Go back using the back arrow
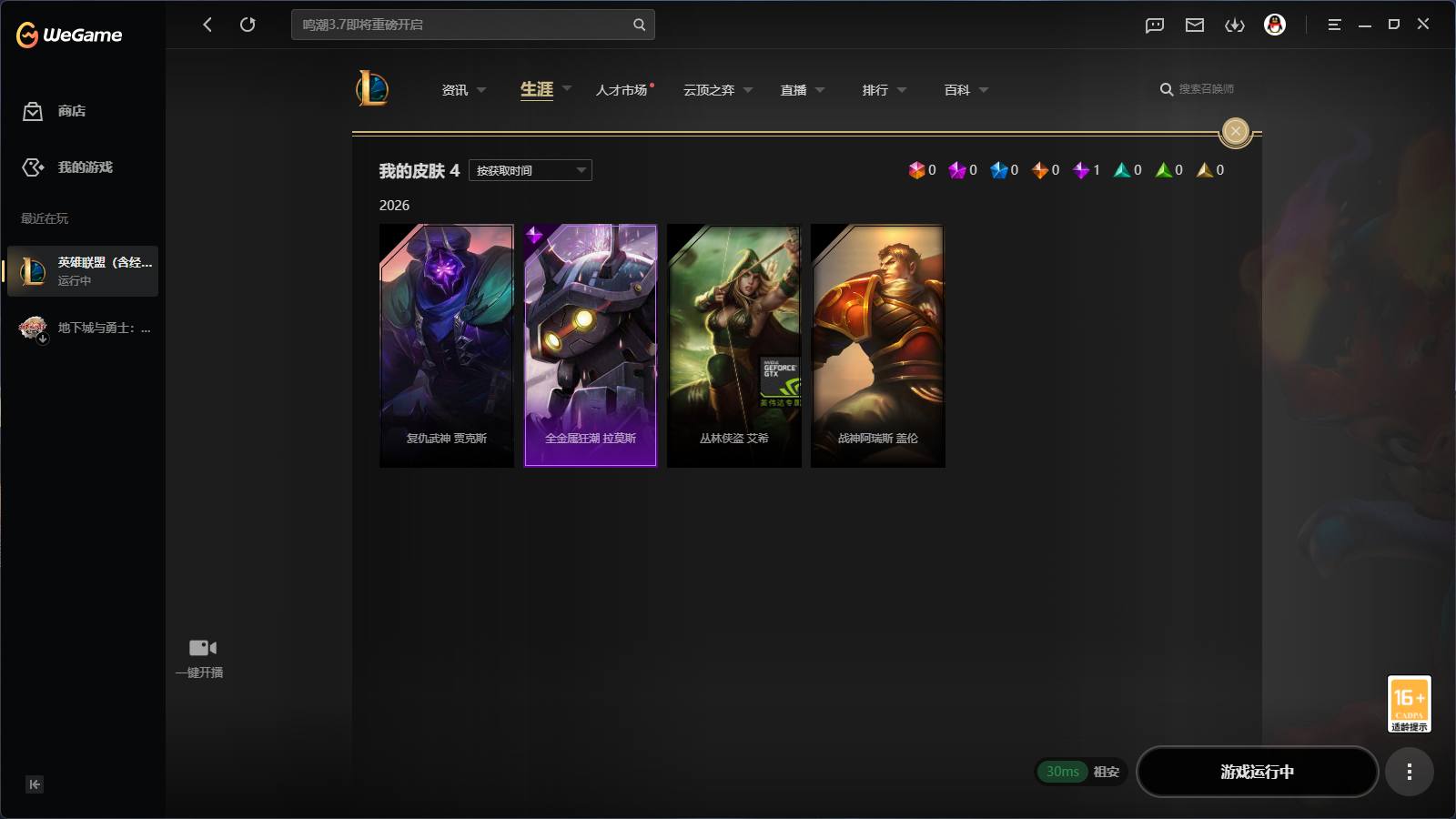 click(207, 25)
